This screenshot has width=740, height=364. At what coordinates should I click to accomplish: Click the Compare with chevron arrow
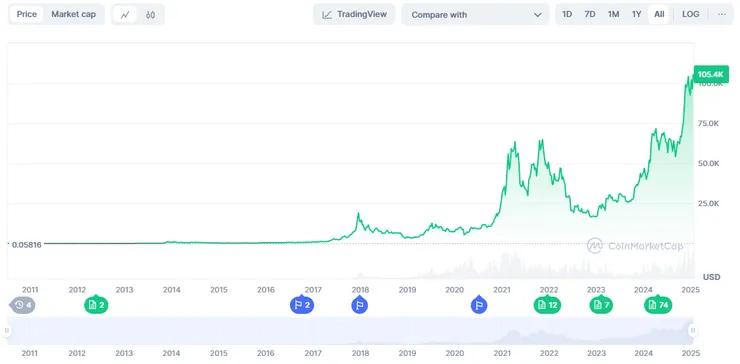(x=538, y=15)
